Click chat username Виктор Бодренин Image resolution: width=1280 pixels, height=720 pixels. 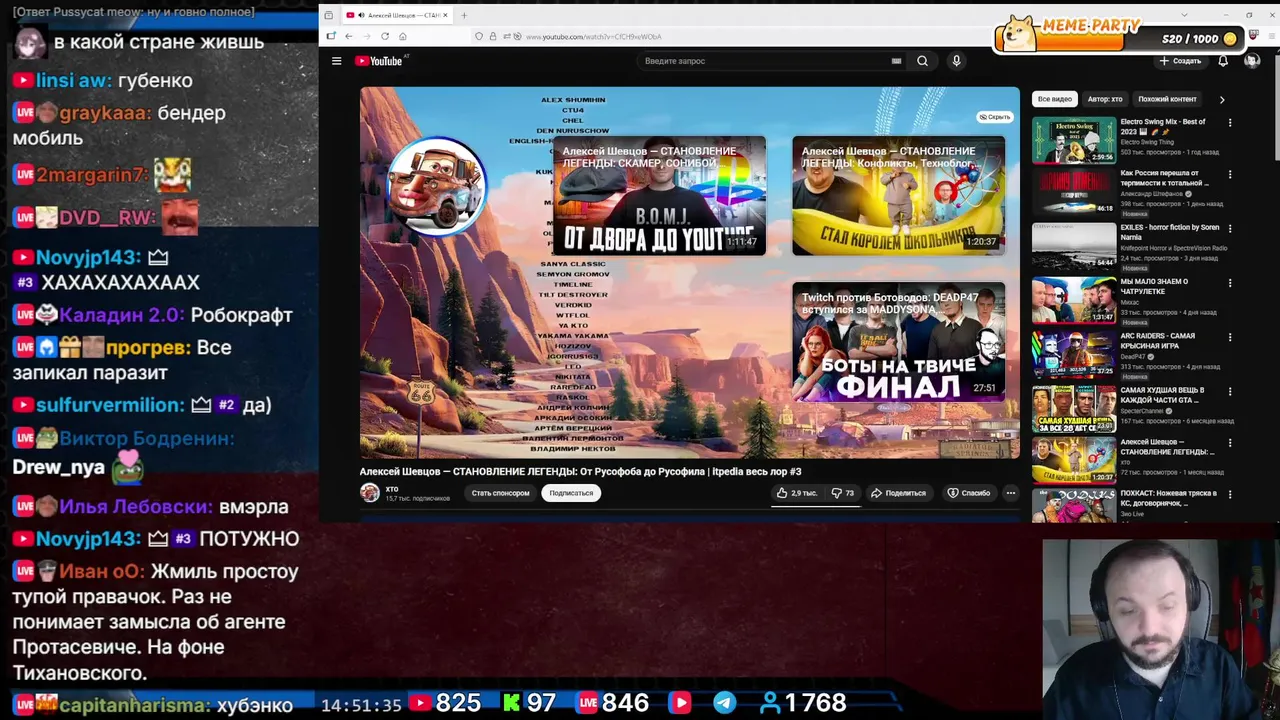pos(146,438)
